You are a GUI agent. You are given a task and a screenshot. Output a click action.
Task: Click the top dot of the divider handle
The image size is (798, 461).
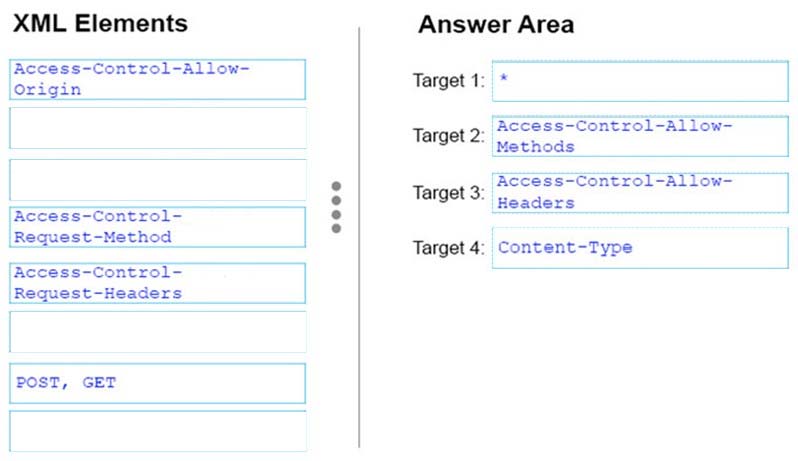click(336, 186)
